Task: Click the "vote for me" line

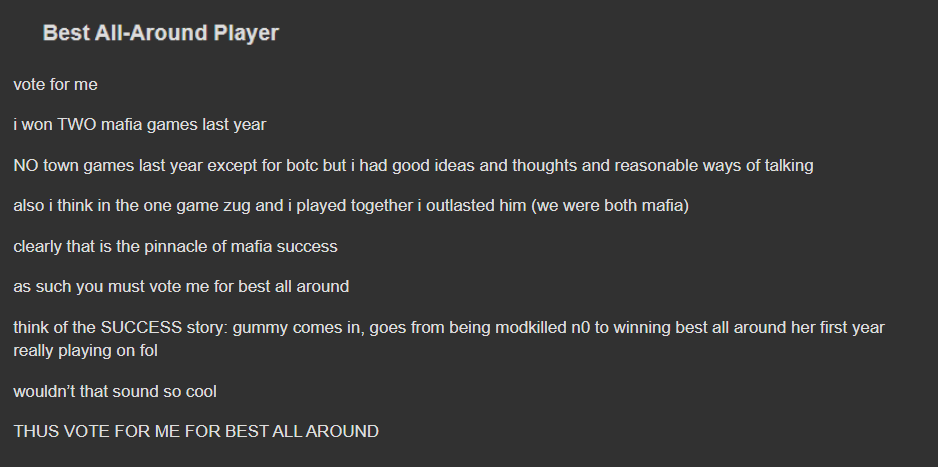Action: (55, 85)
